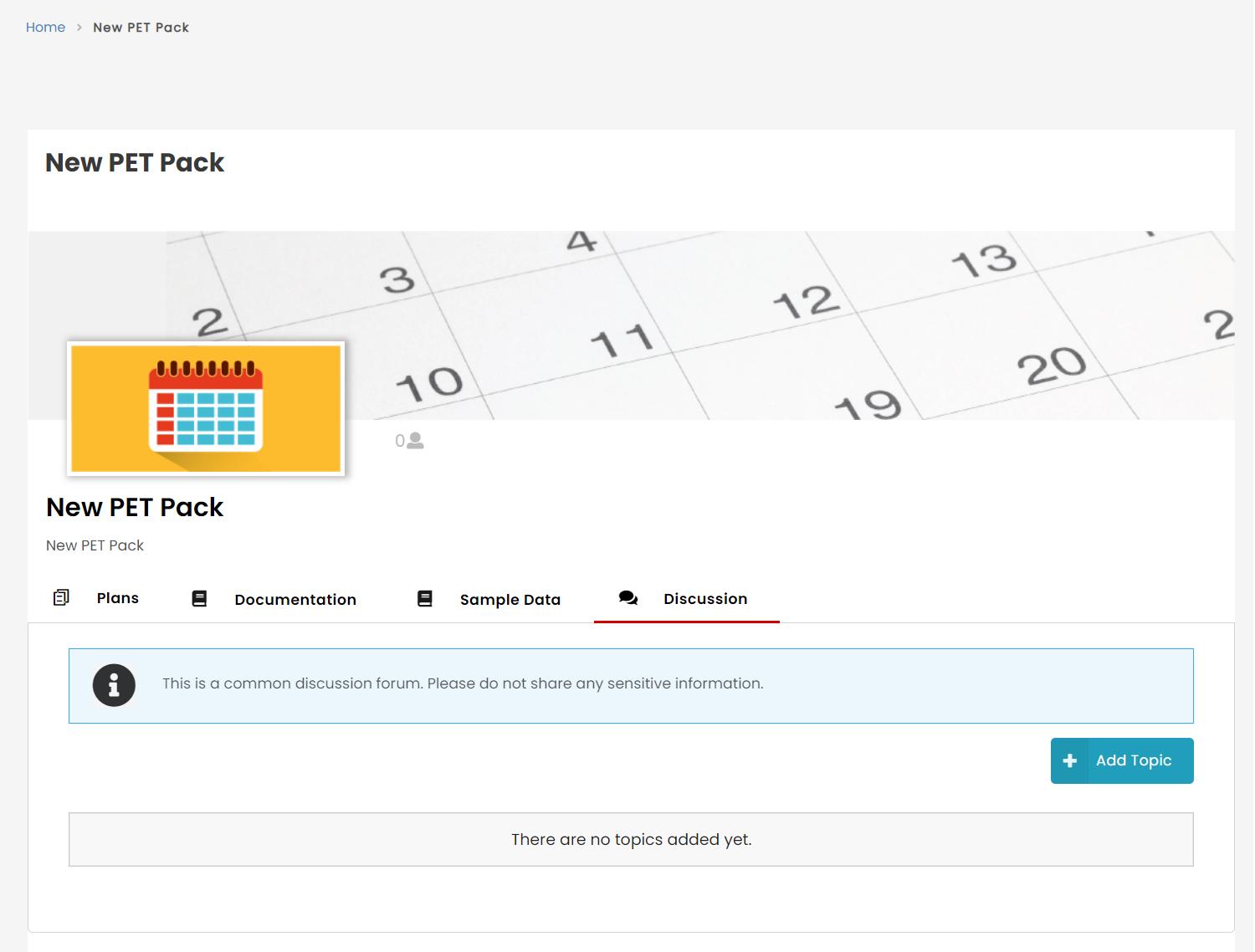Click the top New PET Pack page heading
Image resolution: width=1255 pixels, height=952 pixels.
[135, 162]
